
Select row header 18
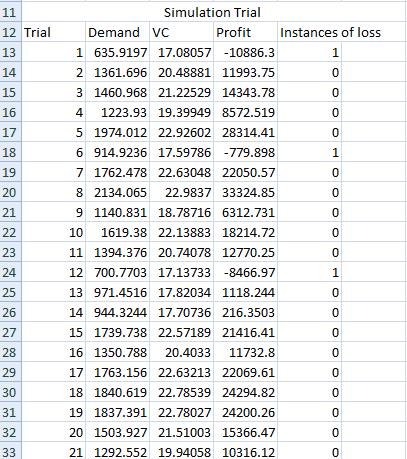coord(10,152)
